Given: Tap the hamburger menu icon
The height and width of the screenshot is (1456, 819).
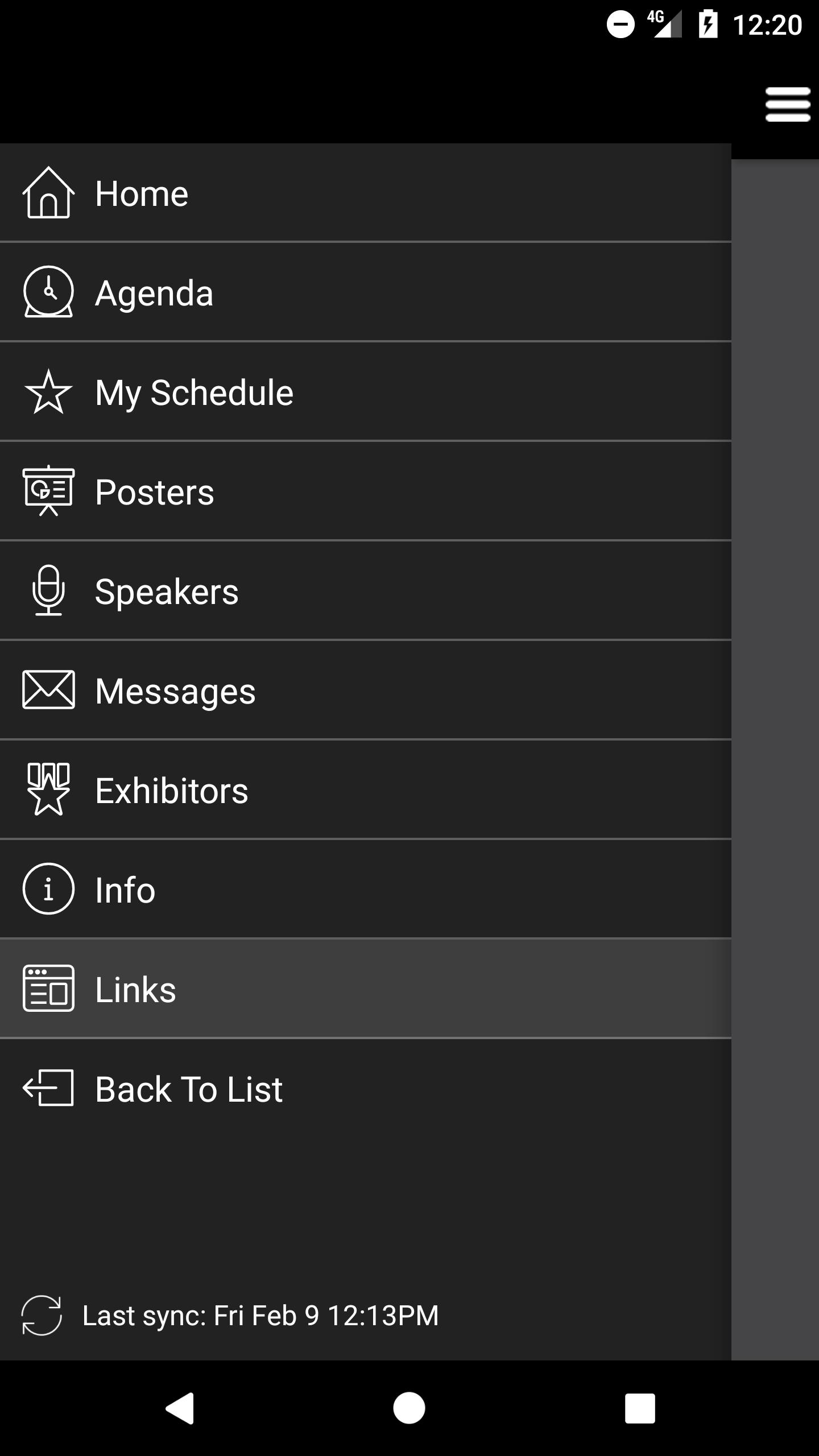Looking at the screenshot, I should tap(787, 105).
